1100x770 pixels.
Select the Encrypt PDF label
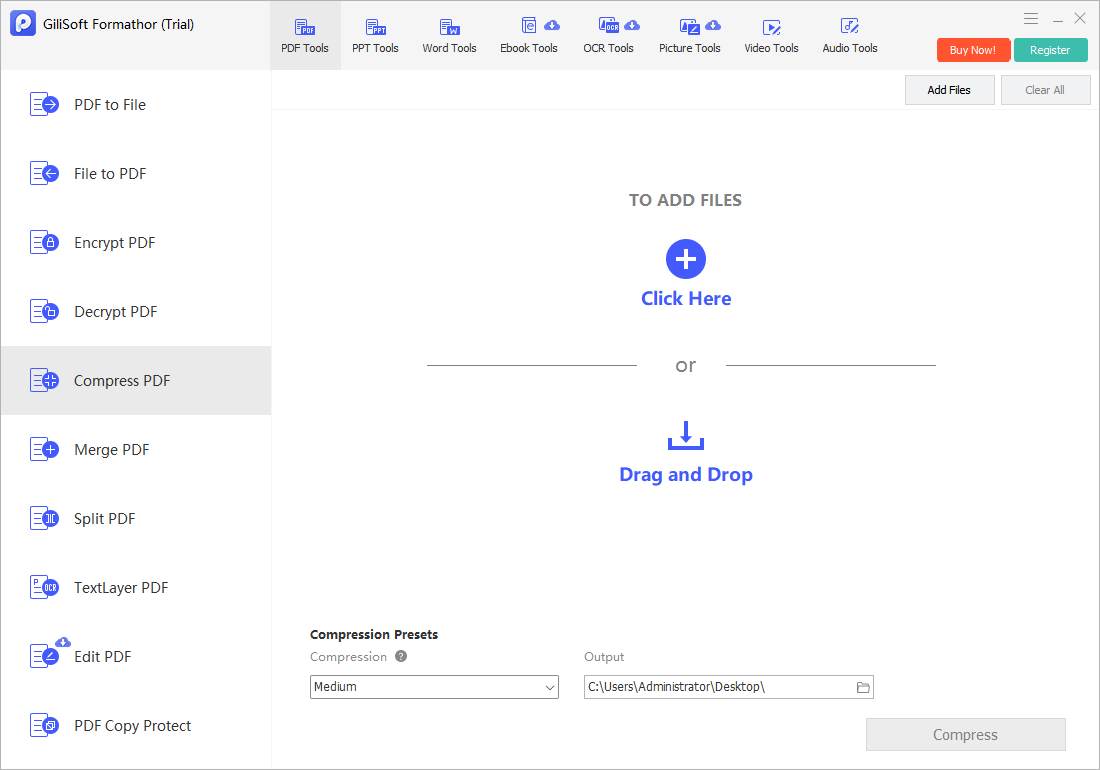coord(114,243)
